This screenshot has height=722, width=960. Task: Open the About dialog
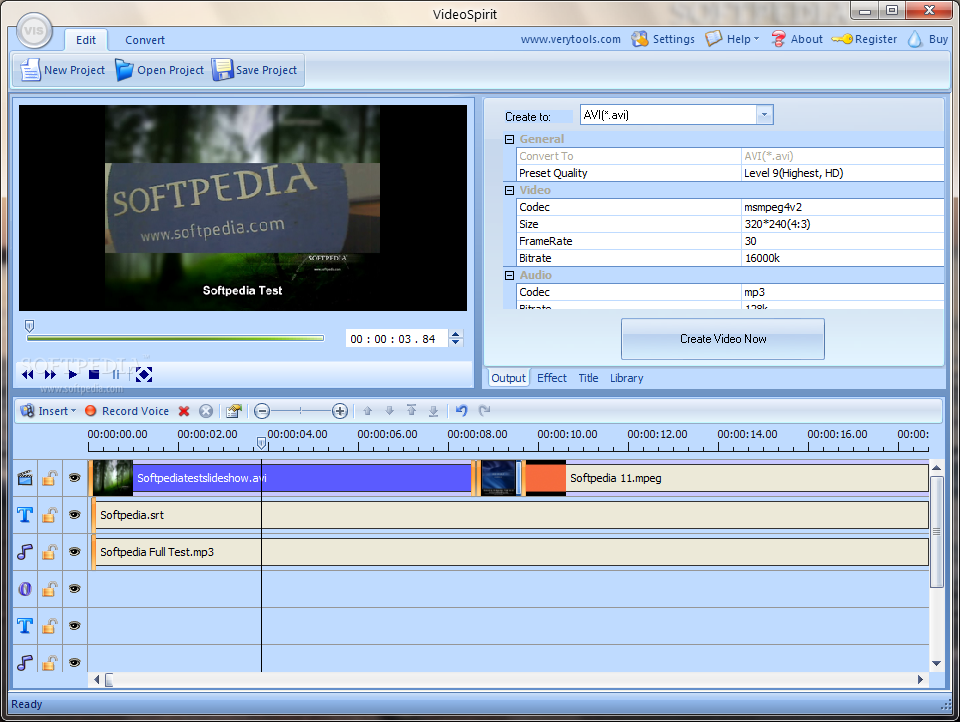pyautogui.click(x=797, y=39)
